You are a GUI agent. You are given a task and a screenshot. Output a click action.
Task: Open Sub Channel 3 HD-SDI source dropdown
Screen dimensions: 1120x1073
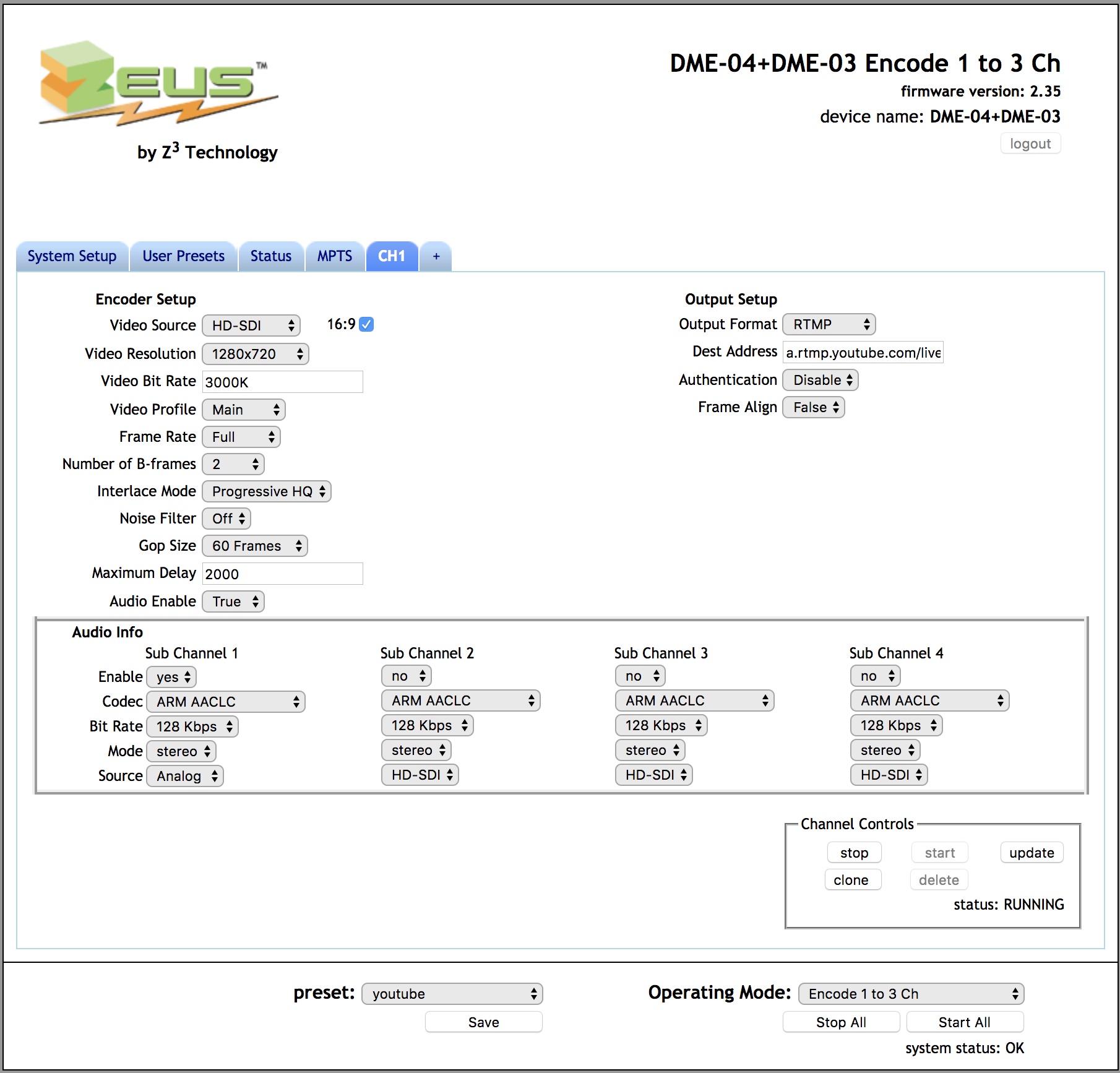[x=654, y=775]
